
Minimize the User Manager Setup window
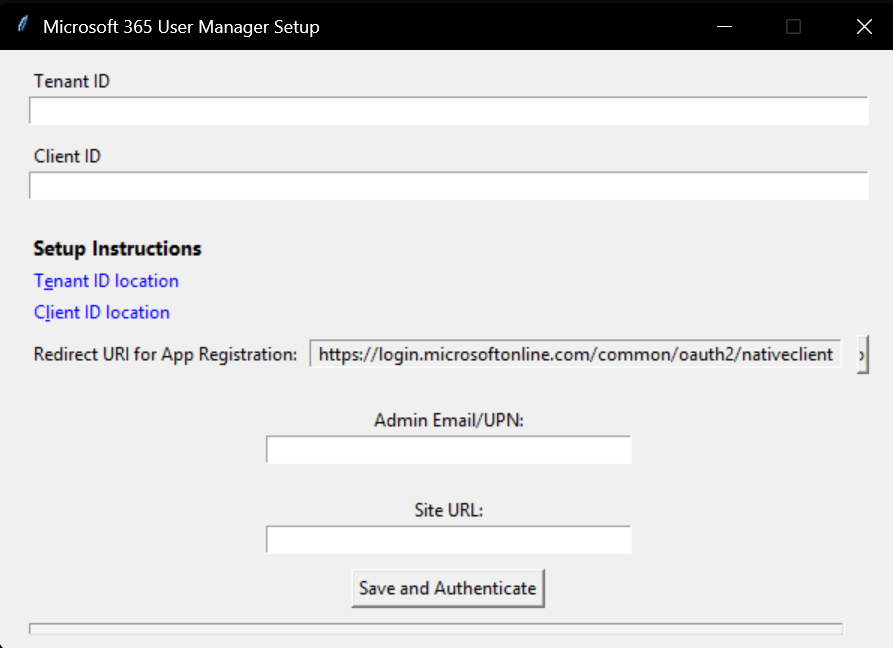pos(724,26)
